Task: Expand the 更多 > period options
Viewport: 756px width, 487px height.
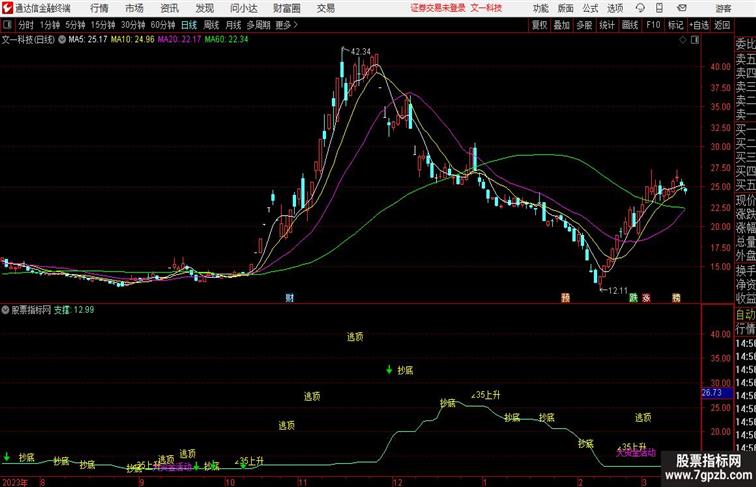Action: (x=287, y=25)
